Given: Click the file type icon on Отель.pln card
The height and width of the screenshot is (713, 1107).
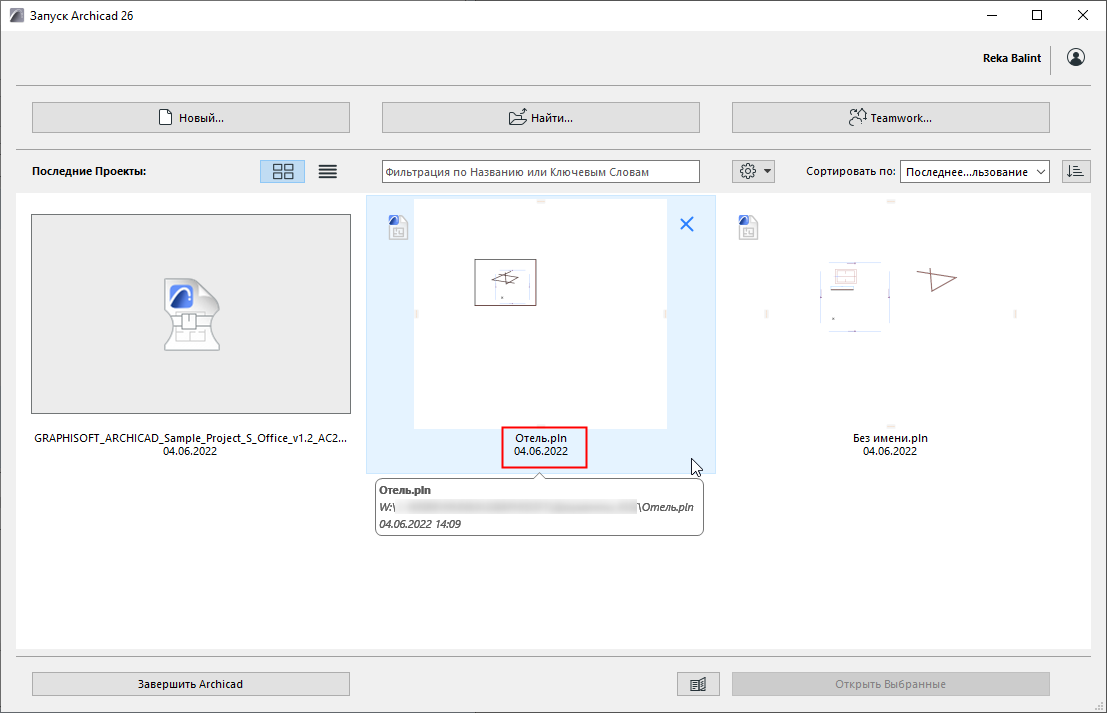Looking at the screenshot, I should coord(398,227).
